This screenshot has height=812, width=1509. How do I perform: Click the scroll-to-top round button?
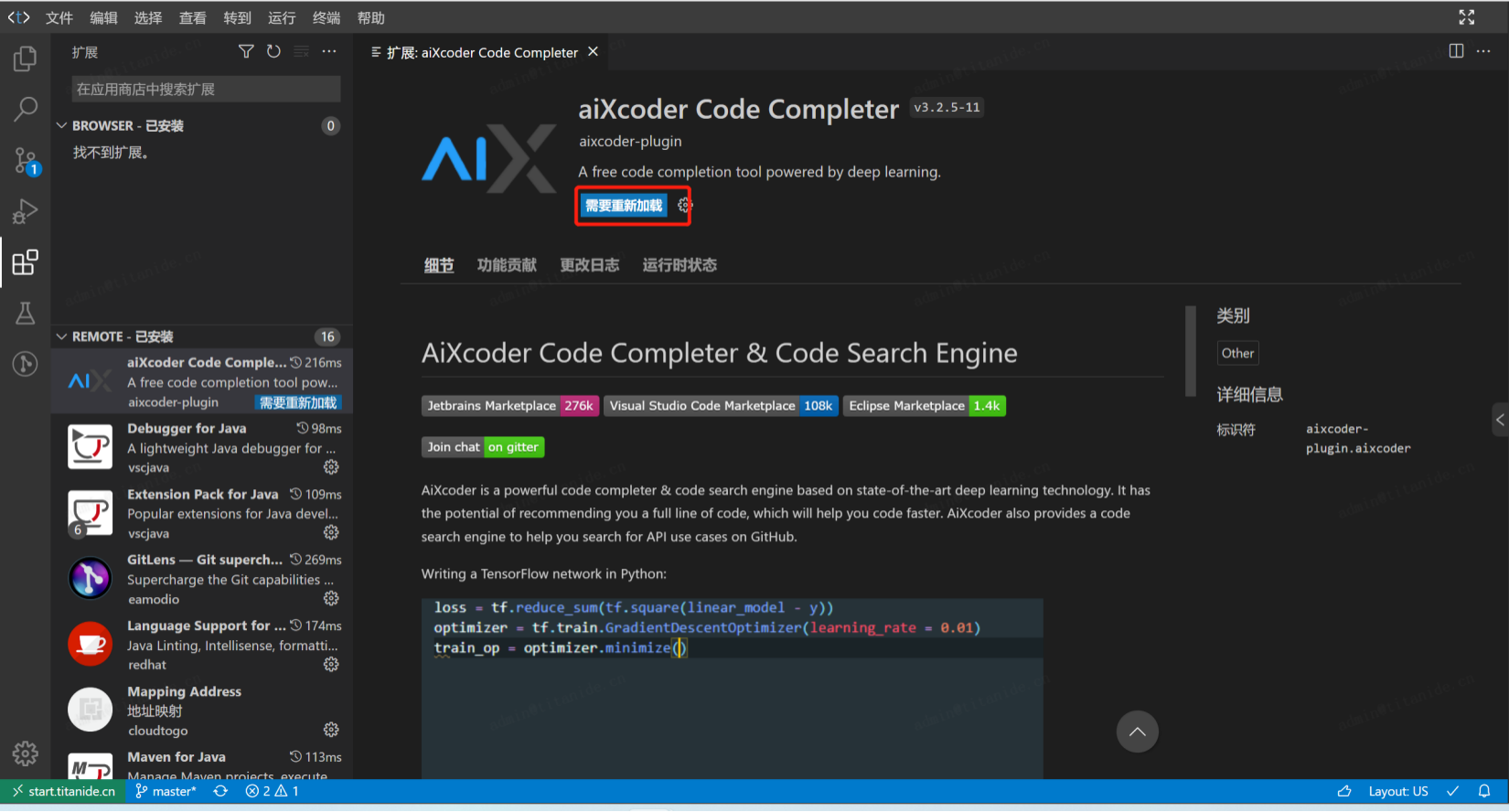pos(1137,732)
